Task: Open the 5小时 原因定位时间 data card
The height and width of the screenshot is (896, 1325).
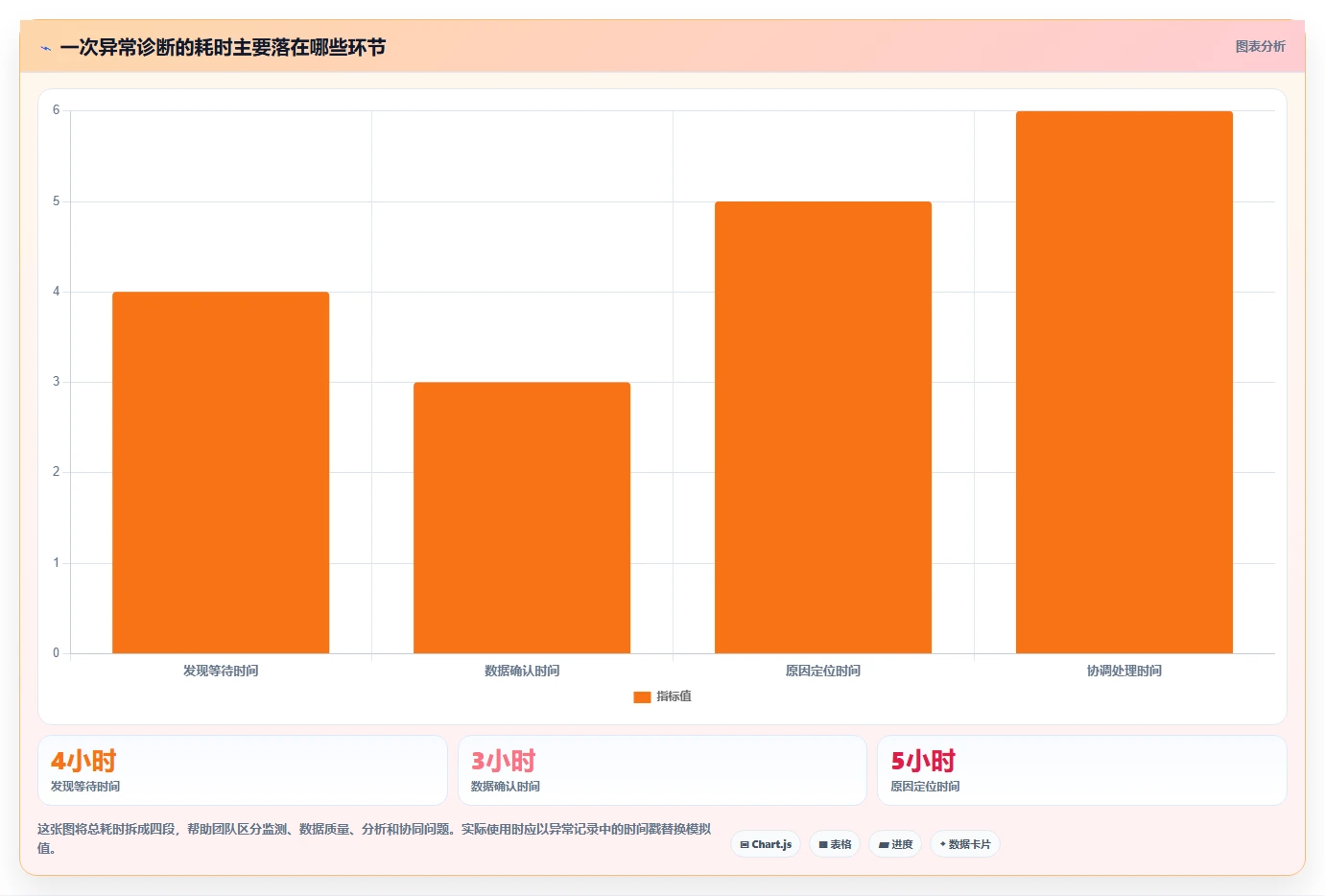Action: [1082, 770]
